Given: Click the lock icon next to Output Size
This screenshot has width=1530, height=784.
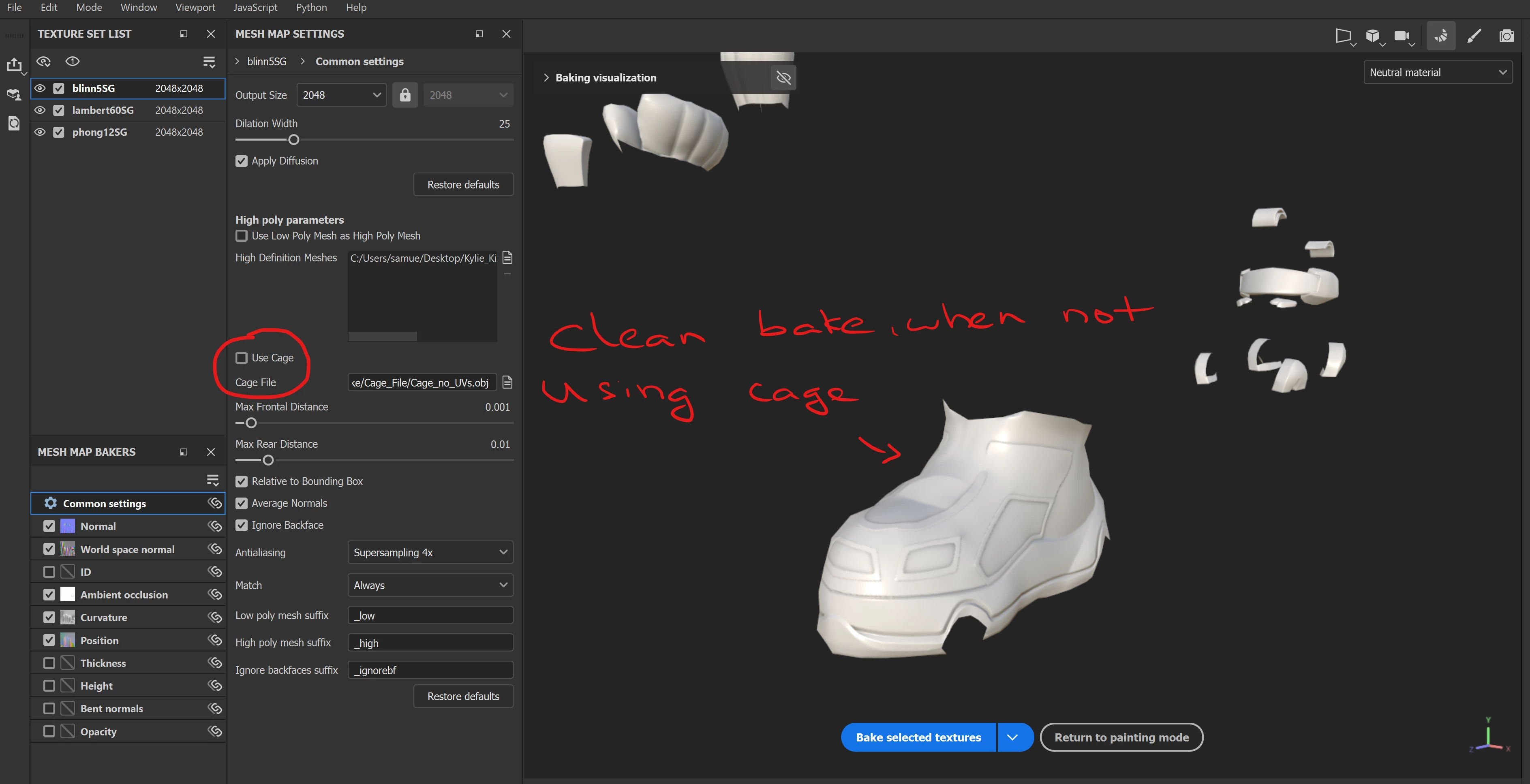Looking at the screenshot, I should click(x=405, y=95).
